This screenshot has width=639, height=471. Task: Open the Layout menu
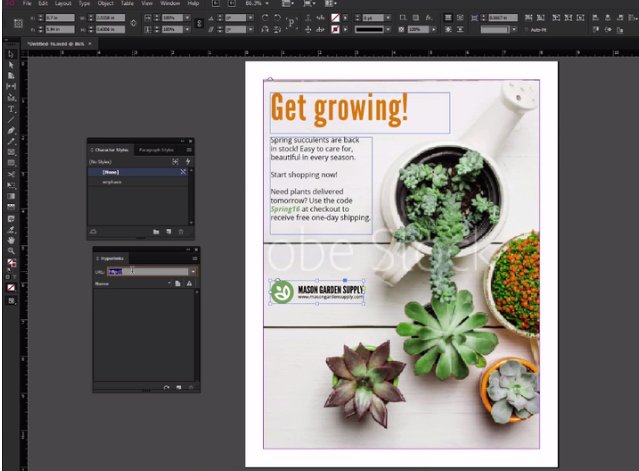pos(63,3)
